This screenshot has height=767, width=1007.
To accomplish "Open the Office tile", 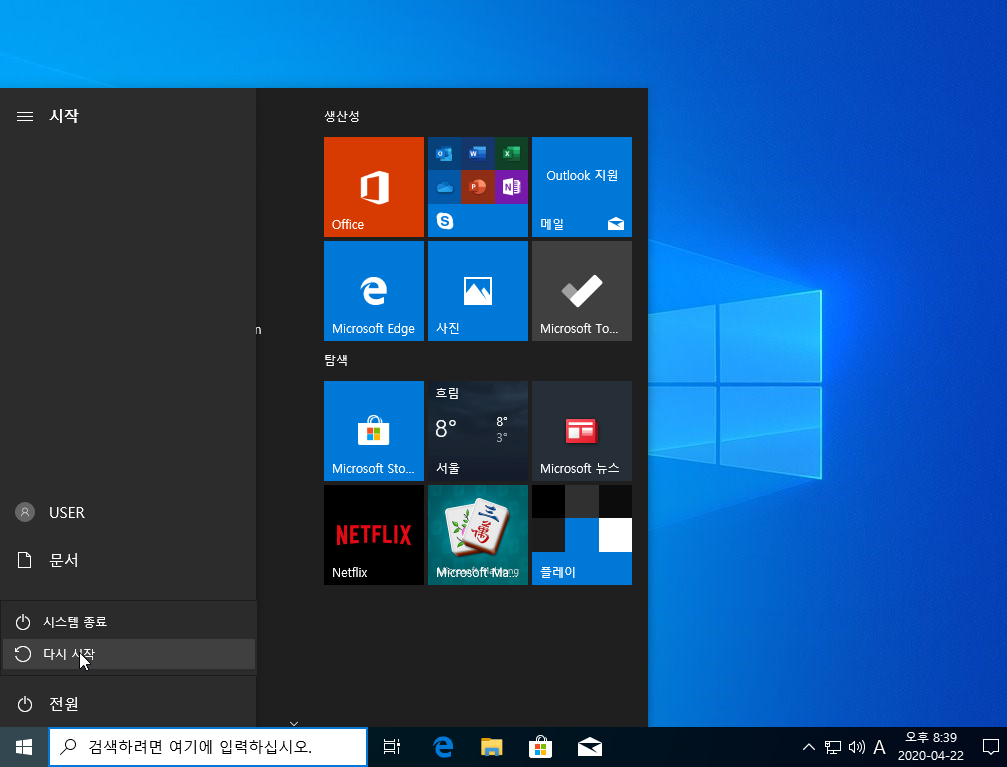I will (x=374, y=186).
